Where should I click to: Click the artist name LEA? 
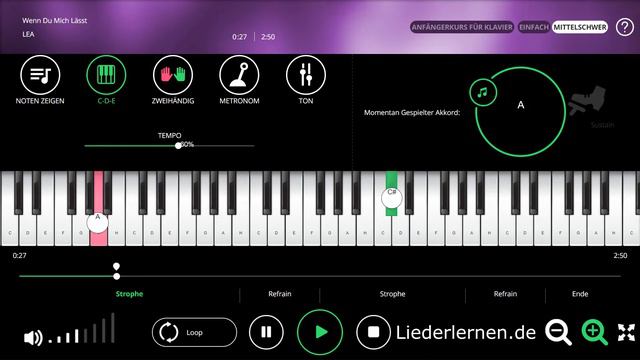pyautogui.click(x=28, y=34)
